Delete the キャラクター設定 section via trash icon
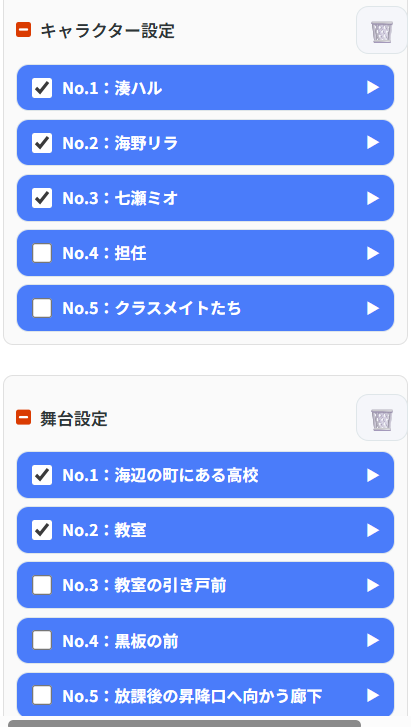This screenshot has height=727, width=411. click(381, 31)
